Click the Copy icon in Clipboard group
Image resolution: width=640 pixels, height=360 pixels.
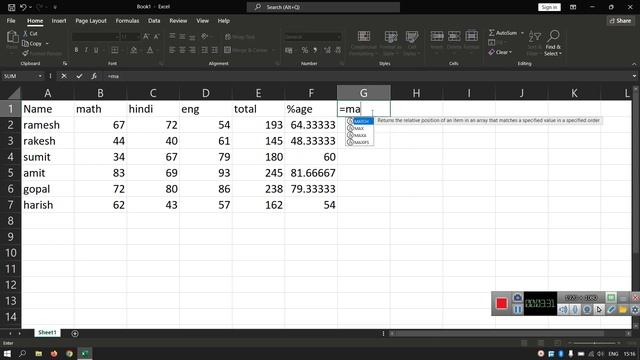coord(25,43)
